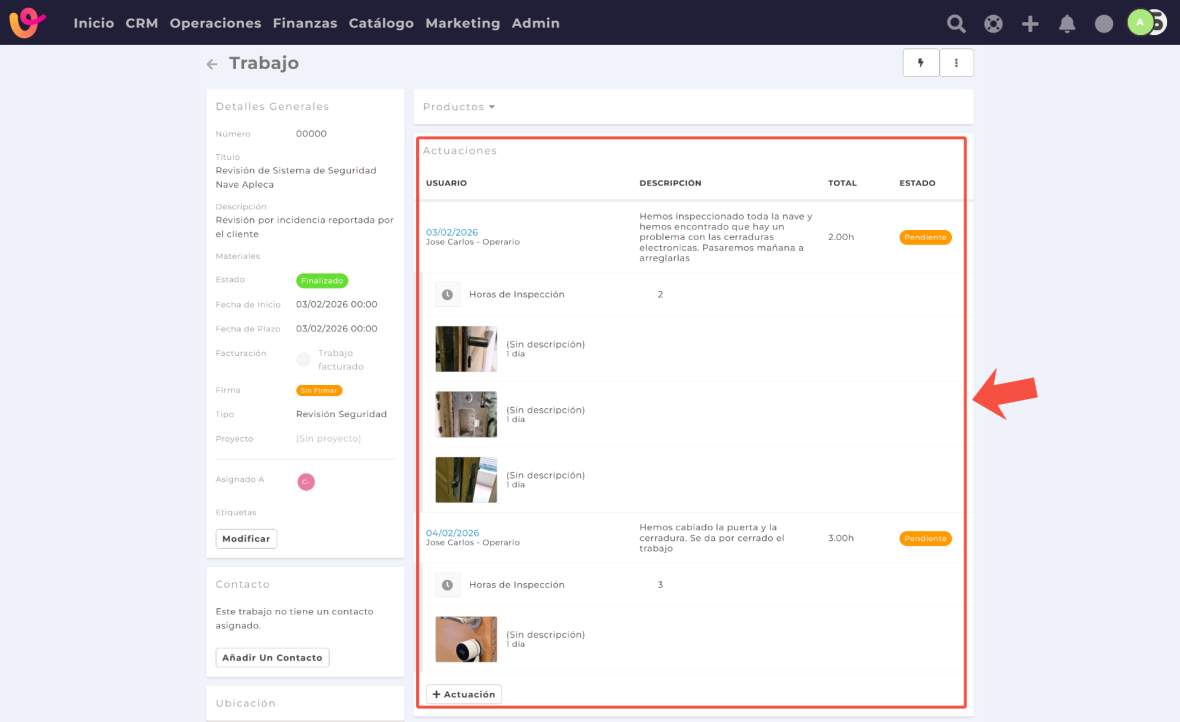Click the lightning bolt quick actions button
1180x722 pixels.
920,63
